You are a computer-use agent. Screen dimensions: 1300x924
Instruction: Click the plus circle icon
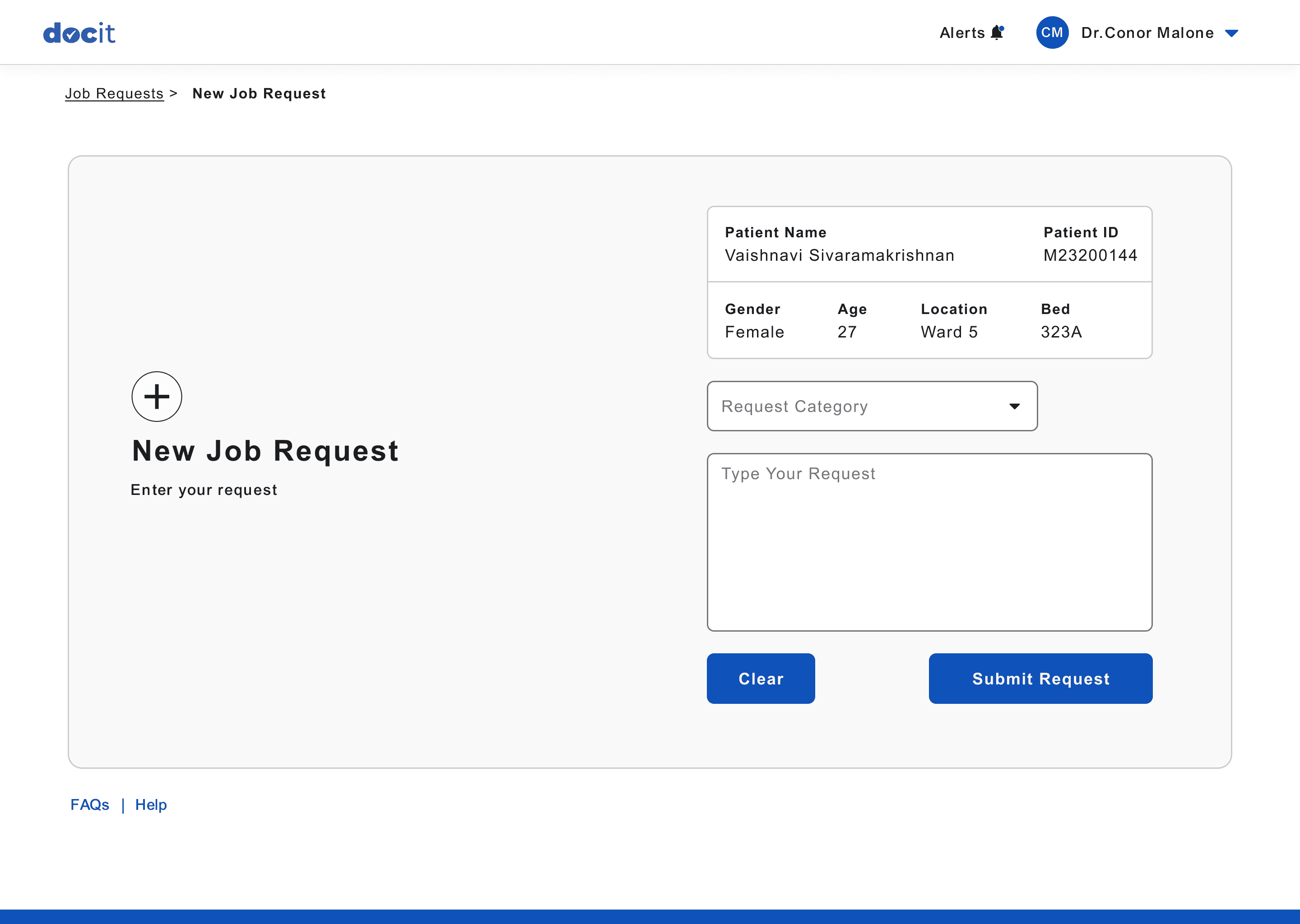[157, 397]
